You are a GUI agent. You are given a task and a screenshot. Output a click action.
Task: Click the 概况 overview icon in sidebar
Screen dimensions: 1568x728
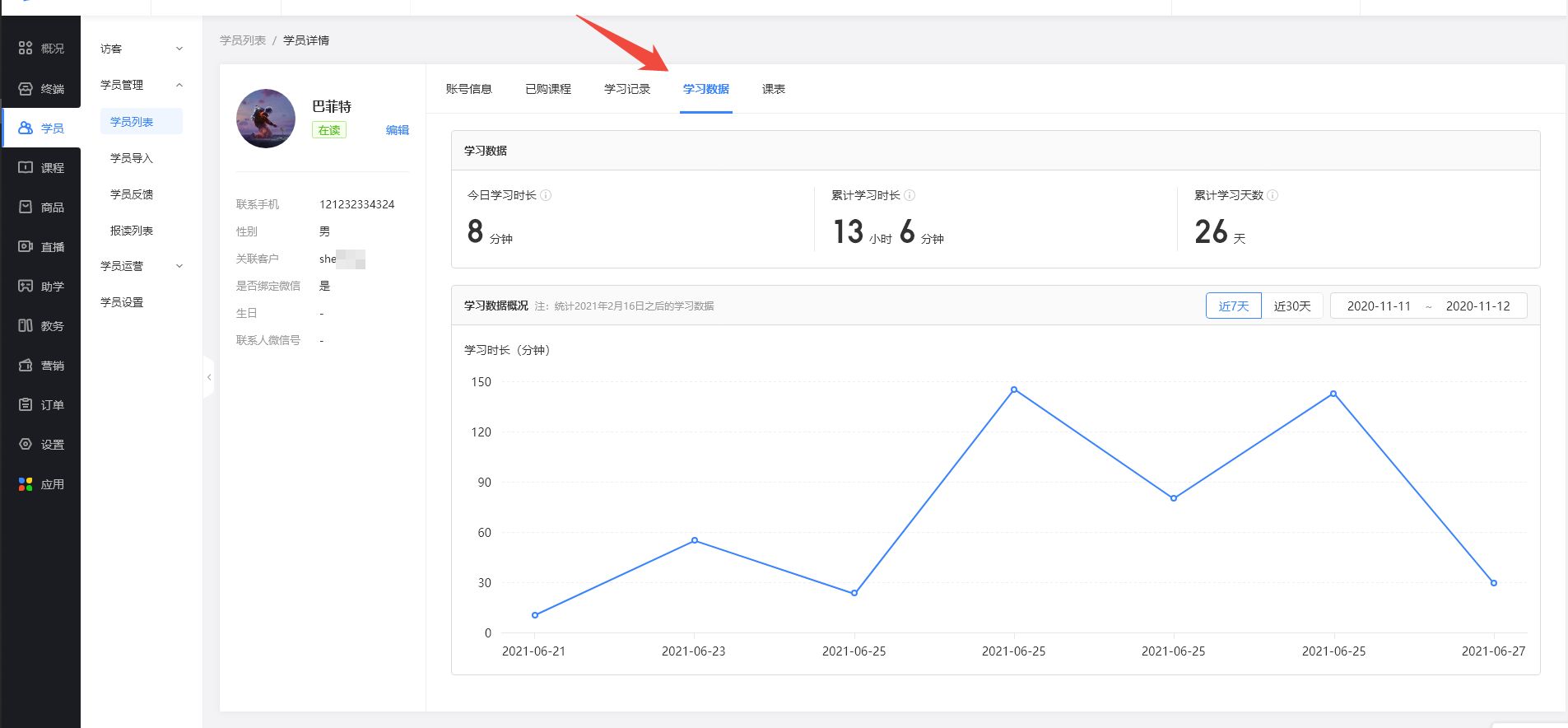(x=26, y=49)
